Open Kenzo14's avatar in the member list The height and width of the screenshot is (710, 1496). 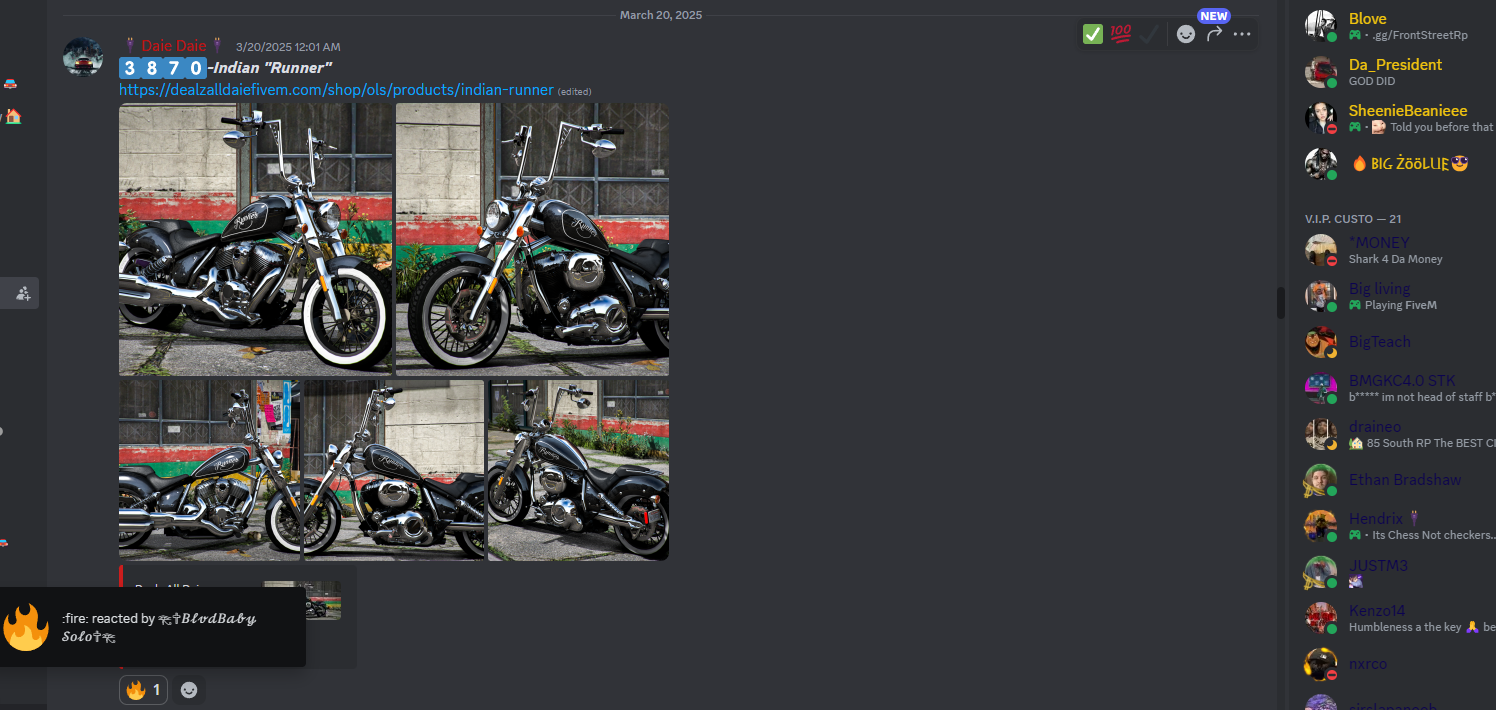pos(1321,618)
